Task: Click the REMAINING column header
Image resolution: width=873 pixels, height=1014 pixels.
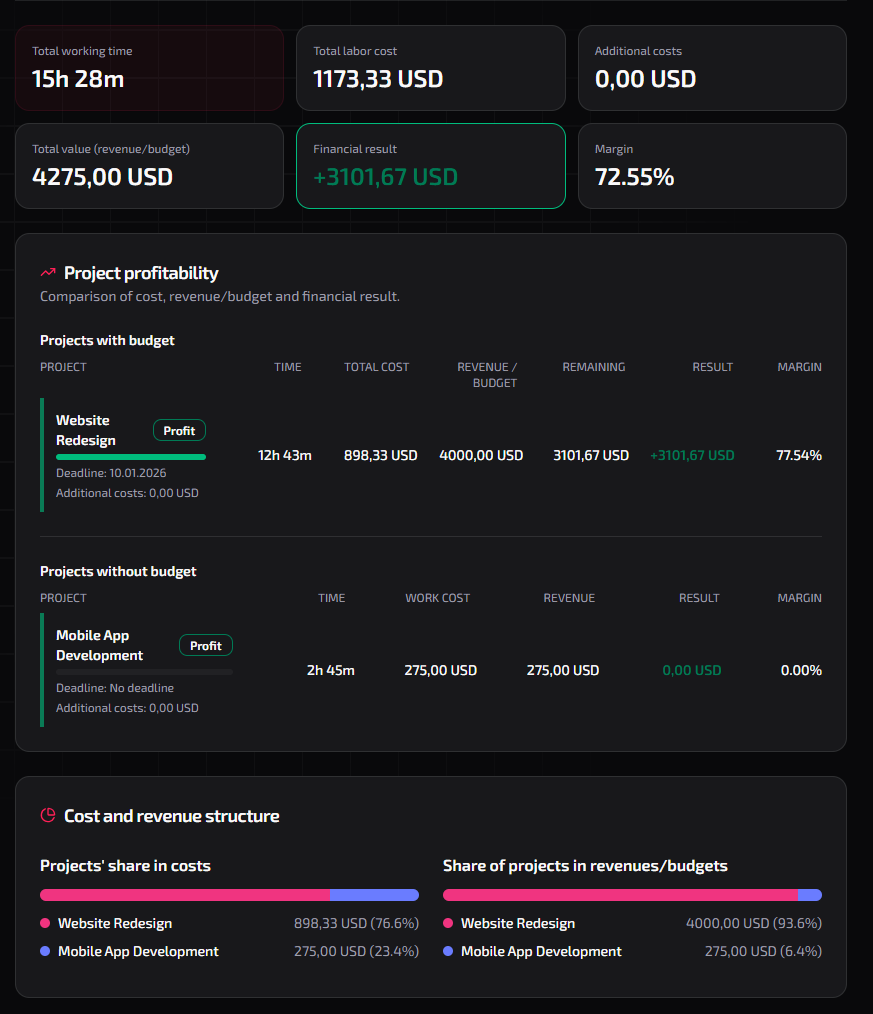Action: pos(594,367)
